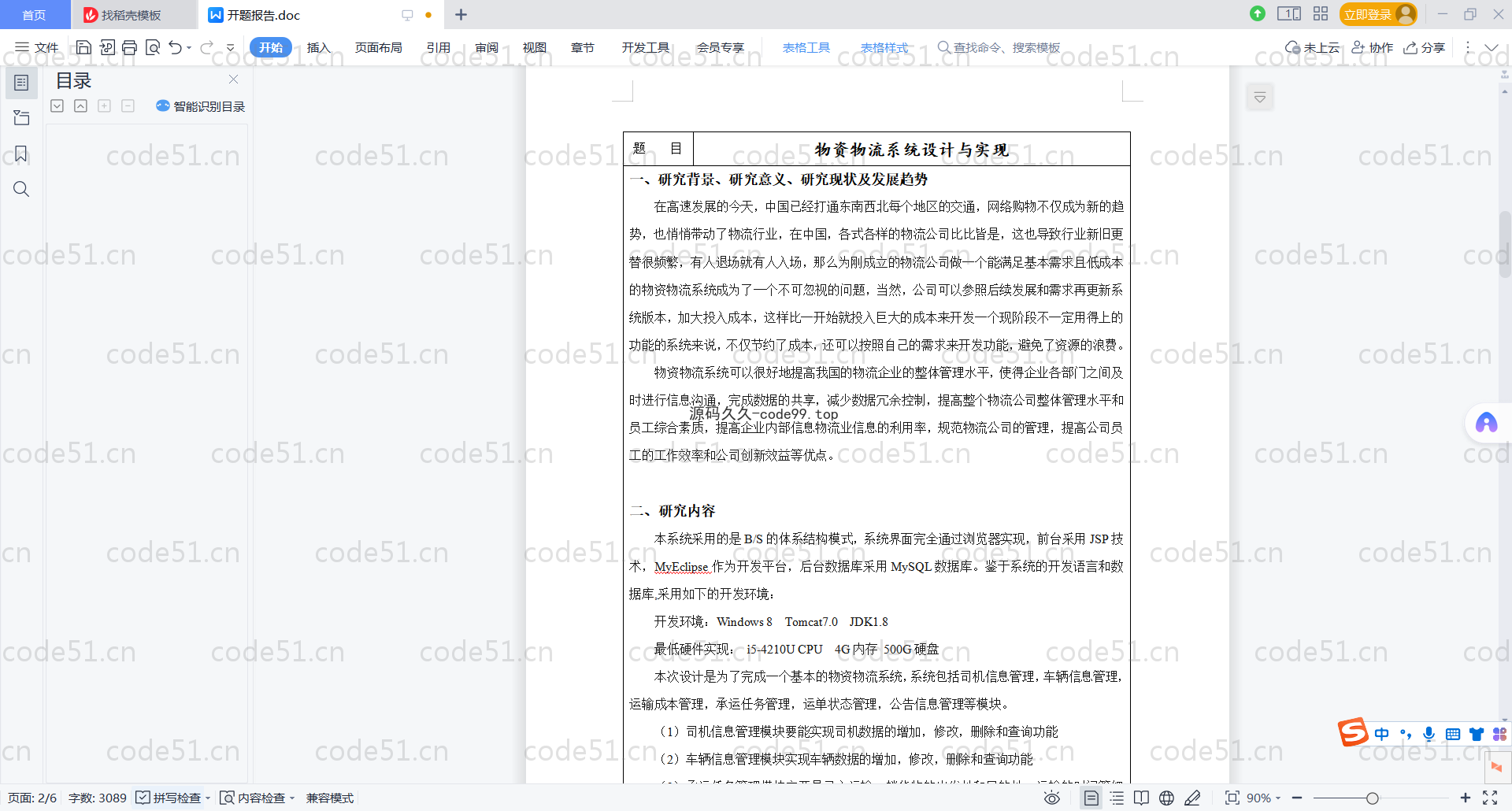The image size is (1512, 811).
Task: Select the 表格样式 tab
Action: [884, 48]
